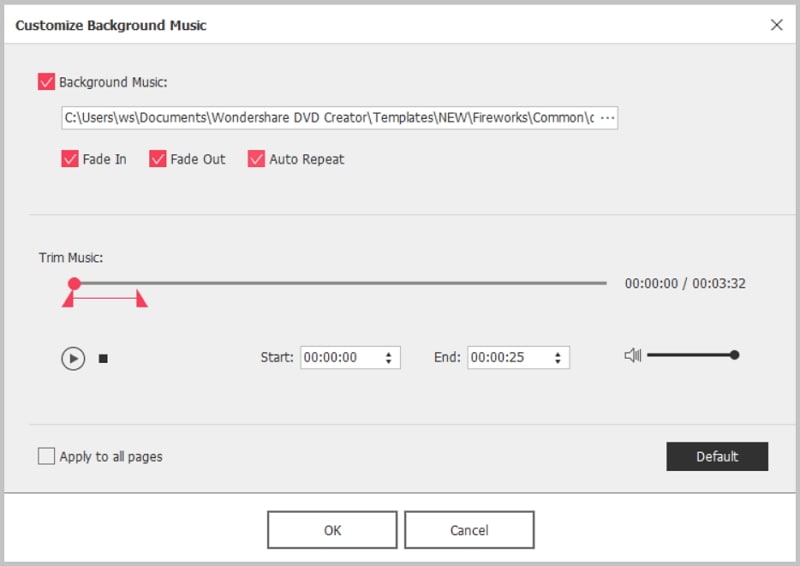The height and width of the screenshot is (566, 800).
Task: Select the right trim end marker
Action: pos(141,299)
